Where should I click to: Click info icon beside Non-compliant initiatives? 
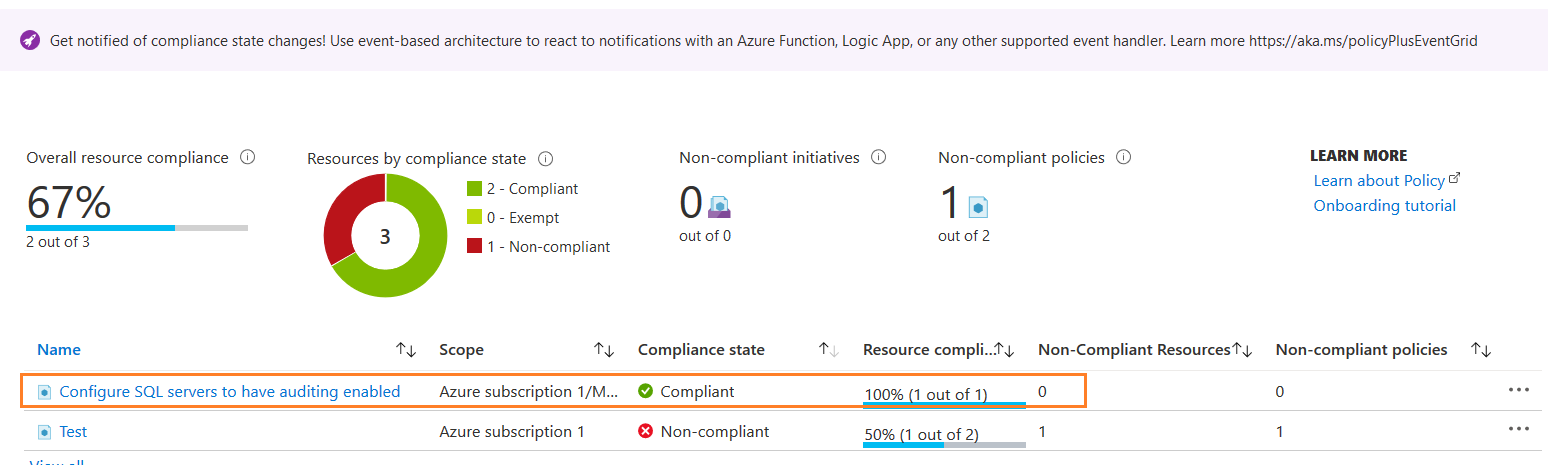pos(879,158)
